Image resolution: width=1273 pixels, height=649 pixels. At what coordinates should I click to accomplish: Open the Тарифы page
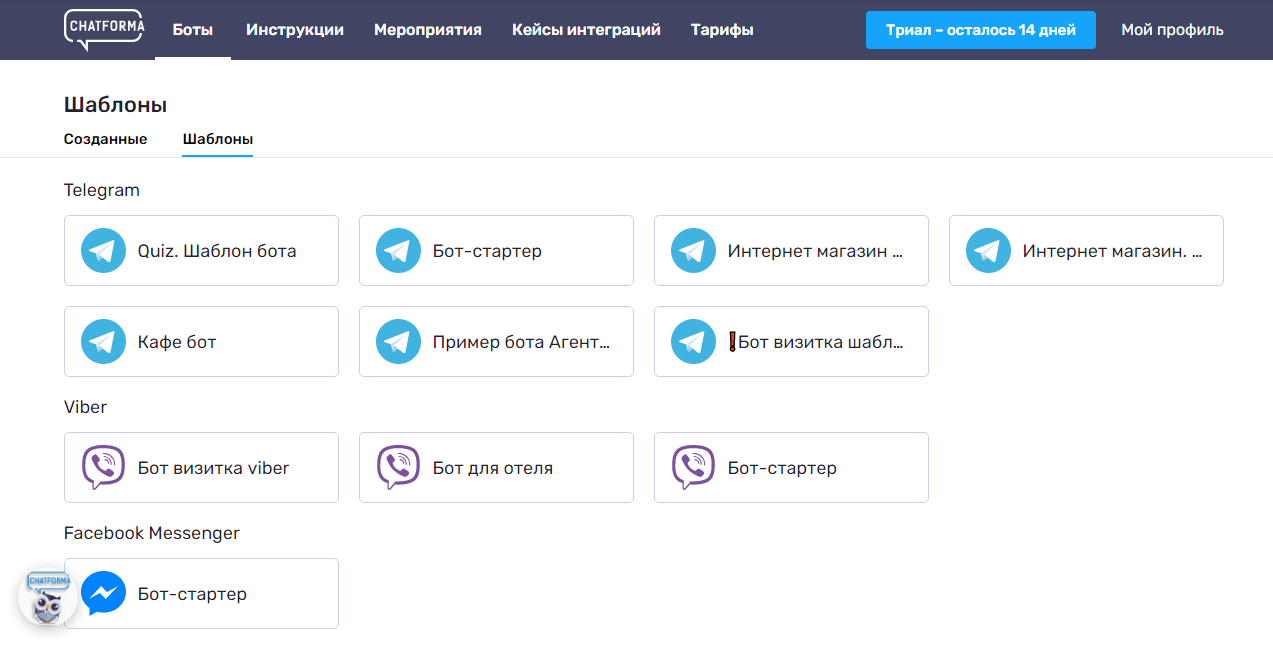[x=722, y=29]
